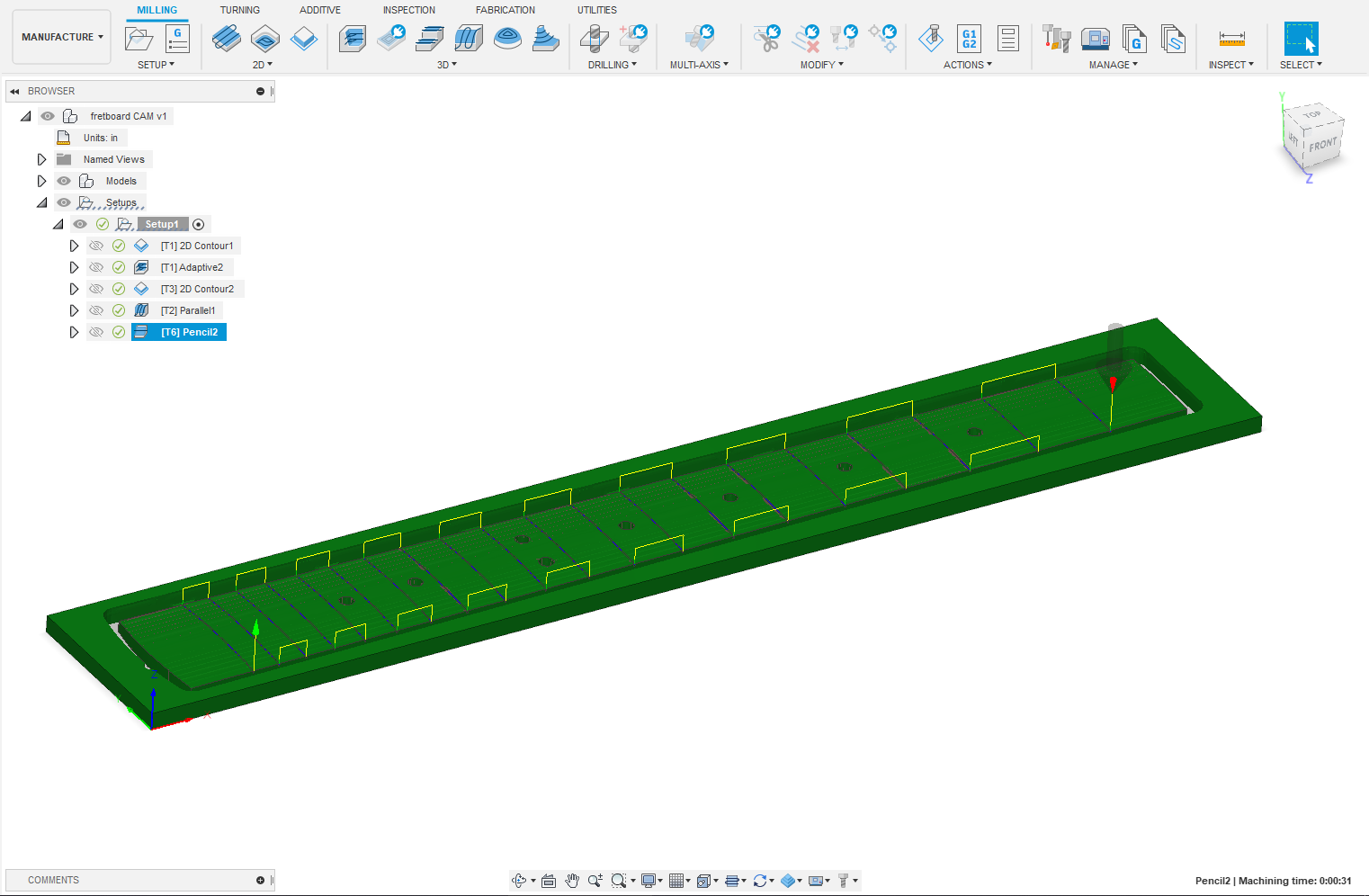The height and width of the screenshot is (896, 1369).
Task: Open the ACTIONS menu label
Action: pos(968,65)
